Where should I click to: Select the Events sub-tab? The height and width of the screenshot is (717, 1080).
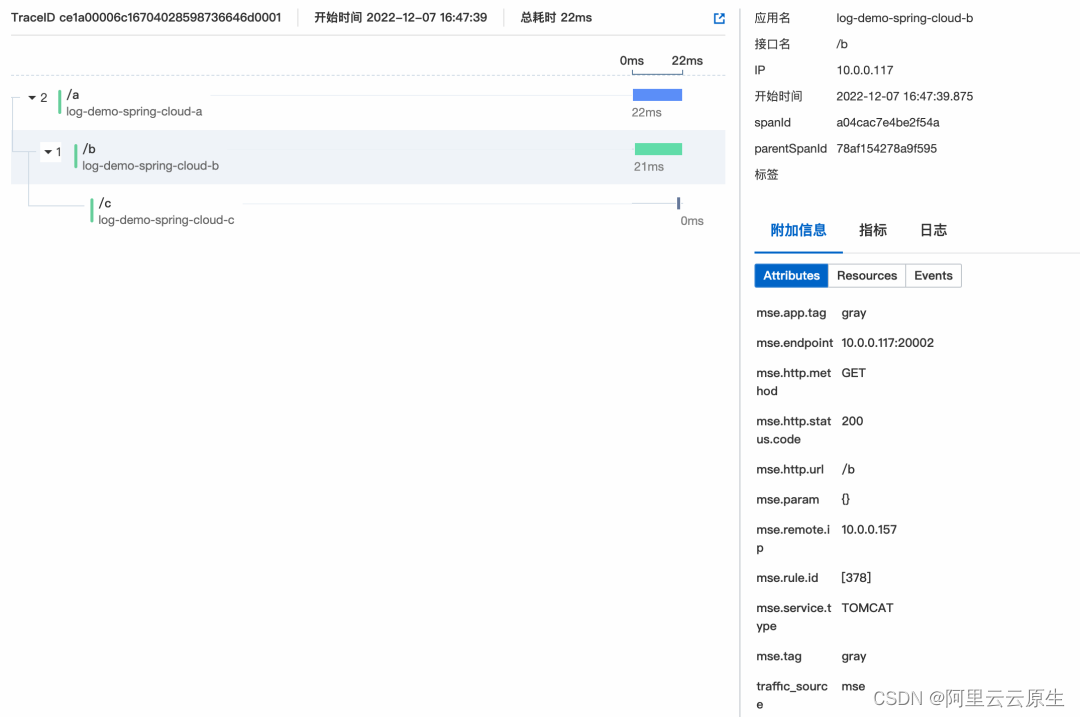933,276
